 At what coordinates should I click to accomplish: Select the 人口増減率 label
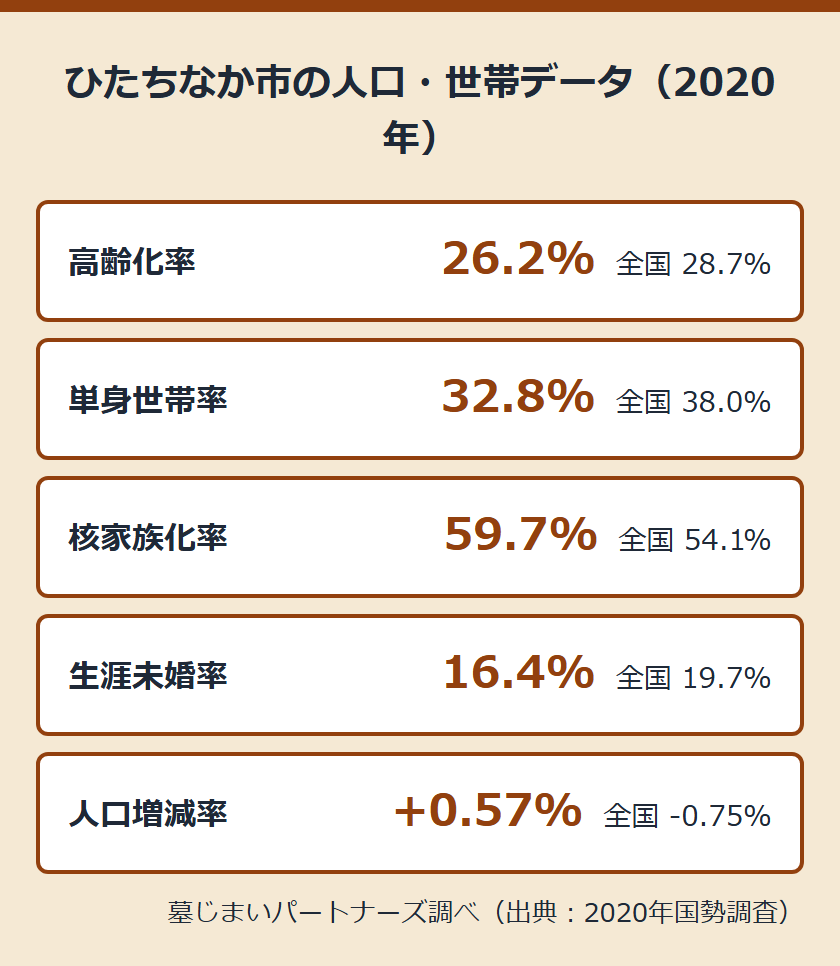(148, 814)
